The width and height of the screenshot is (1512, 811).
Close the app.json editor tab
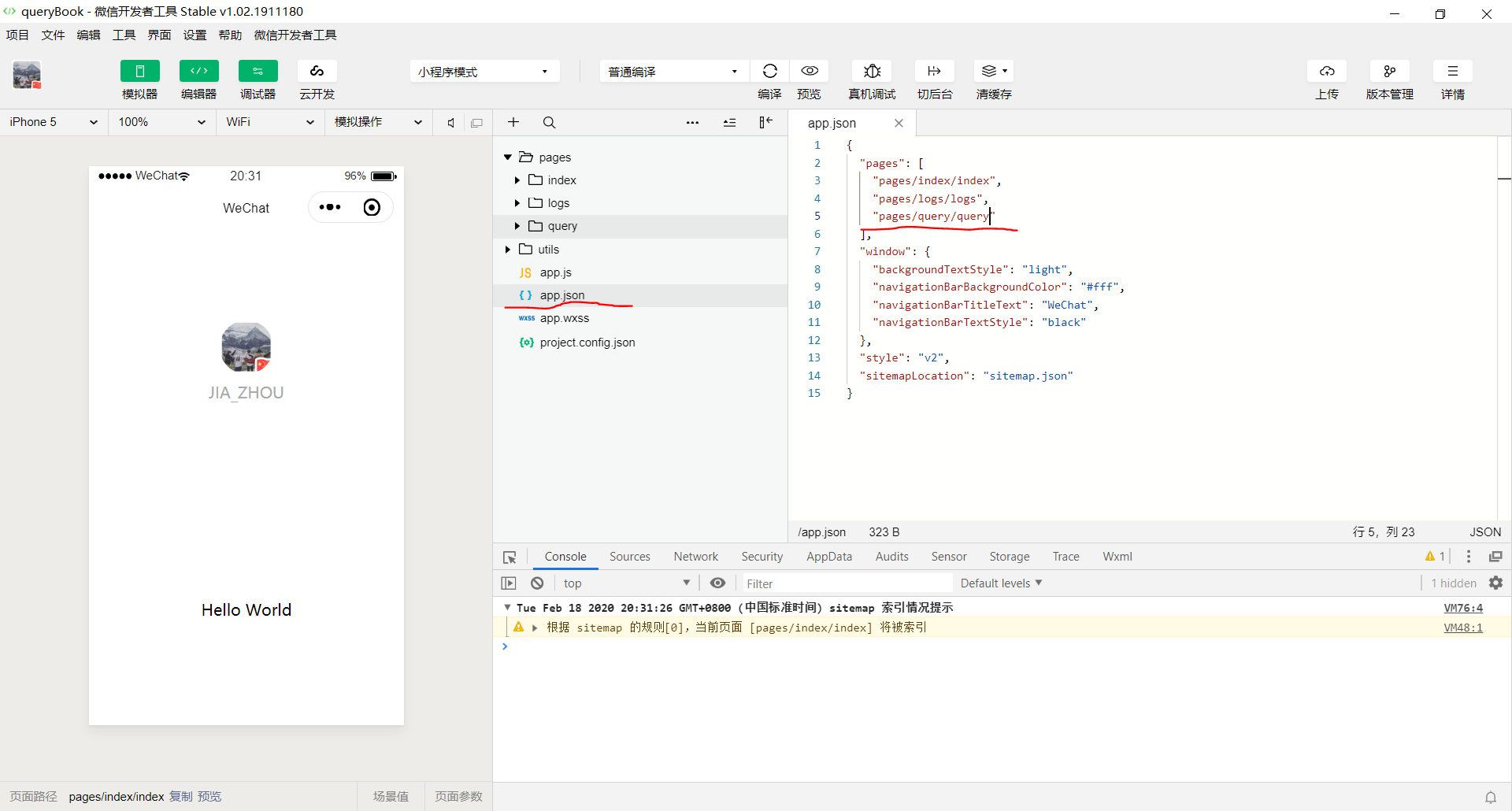coord(899,123)
